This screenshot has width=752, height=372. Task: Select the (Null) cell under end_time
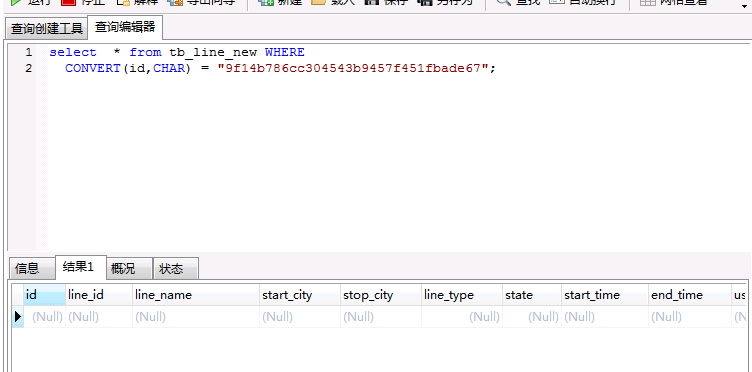point(690,317)
